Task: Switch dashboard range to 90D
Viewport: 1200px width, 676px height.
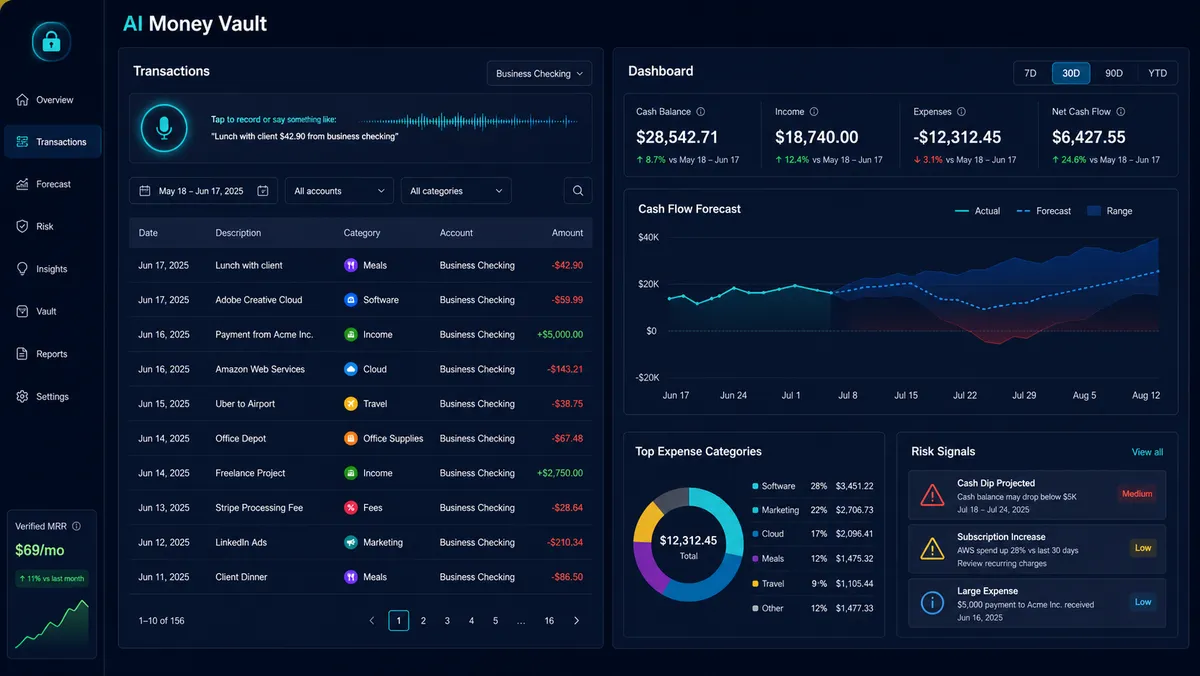Action: tap(1114, 73)
